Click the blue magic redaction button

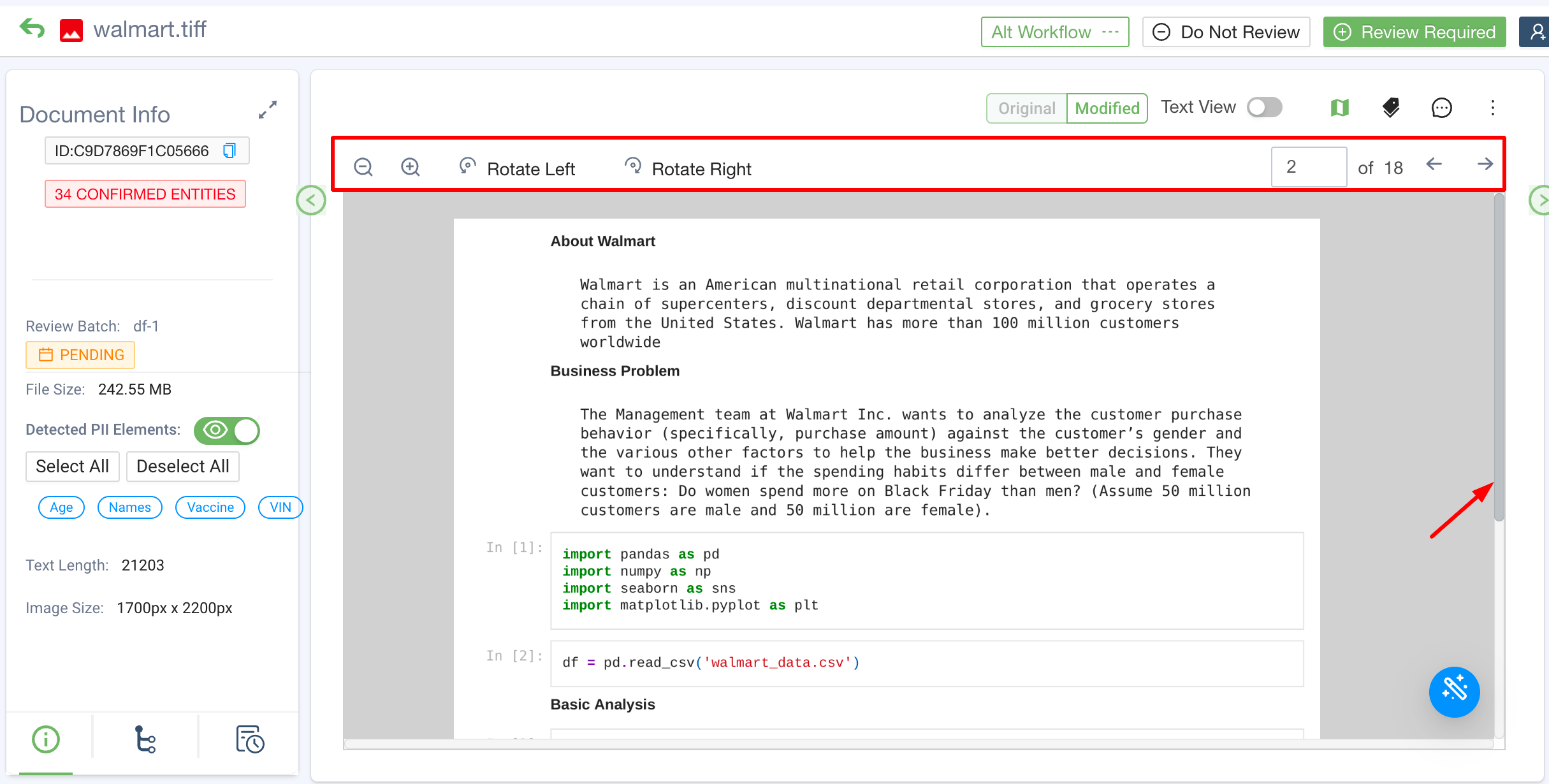coord(1454,692)
